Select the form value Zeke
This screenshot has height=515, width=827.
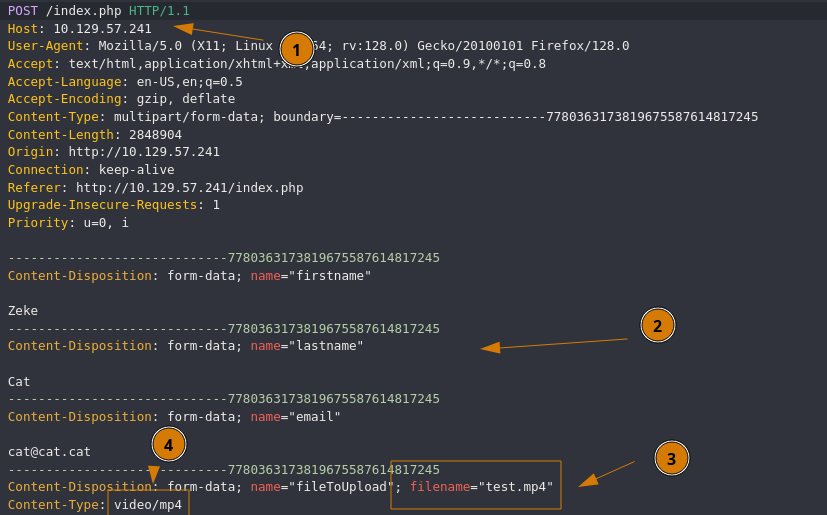pos(23,311)
